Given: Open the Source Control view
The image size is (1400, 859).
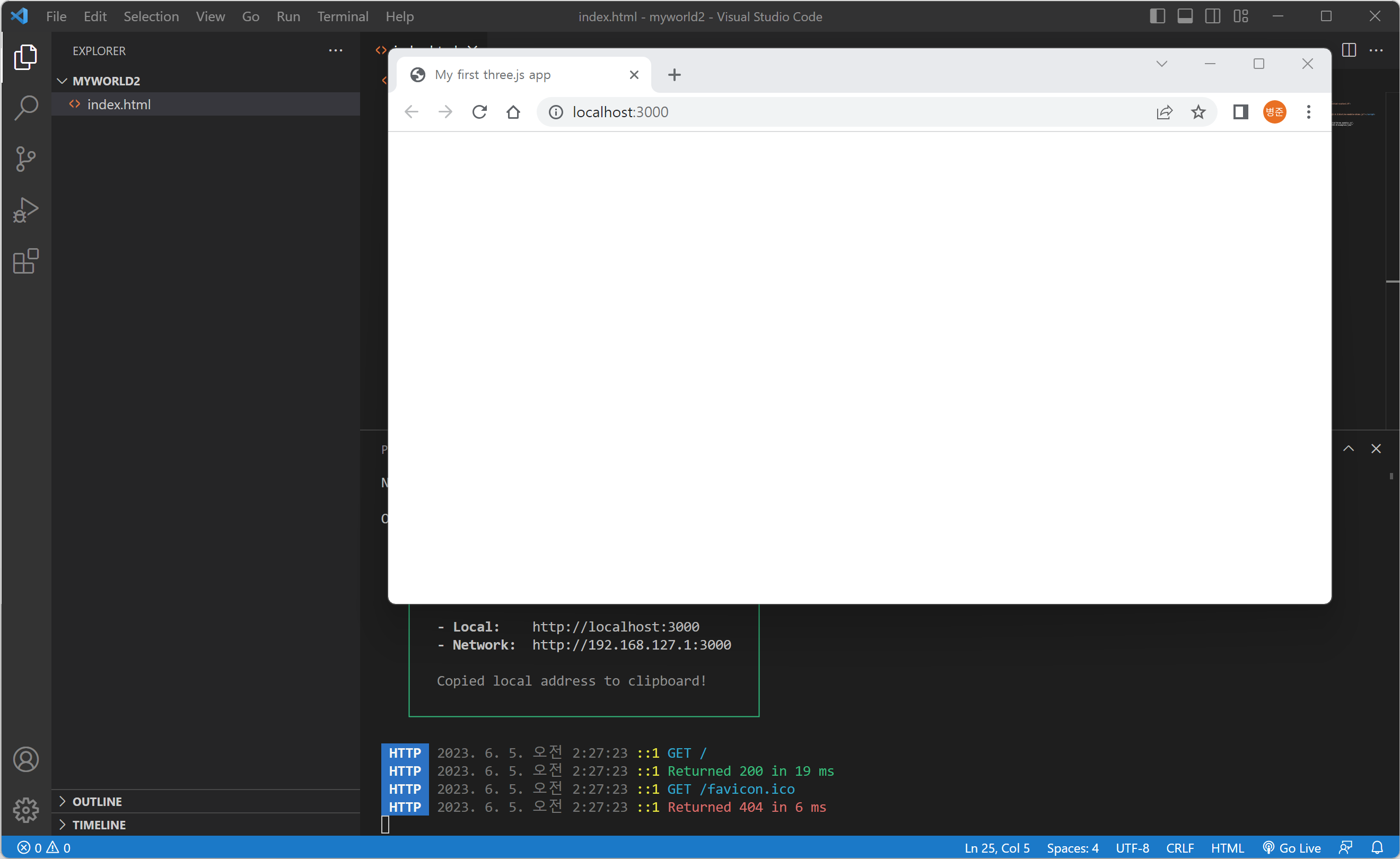Looking at the screenshot, I should coord(25,159).
